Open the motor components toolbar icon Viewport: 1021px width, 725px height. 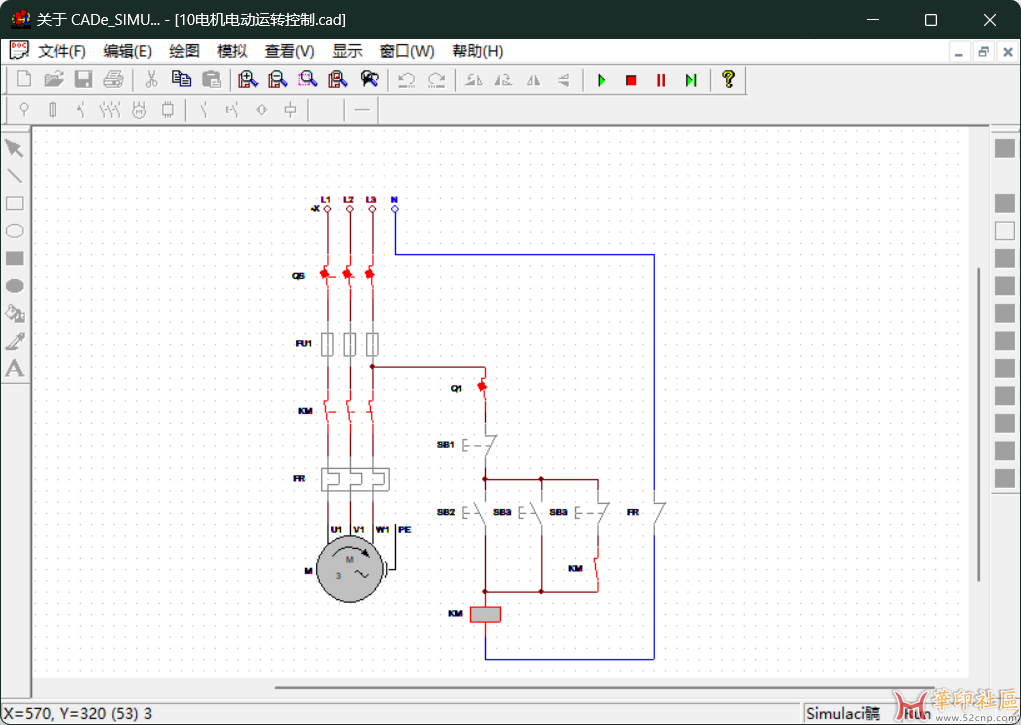click(139, 109)
